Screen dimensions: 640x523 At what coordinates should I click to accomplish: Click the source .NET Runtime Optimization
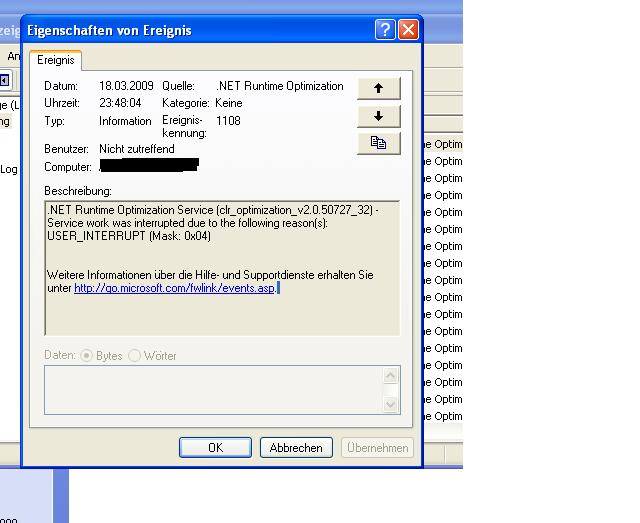(280, 86)
